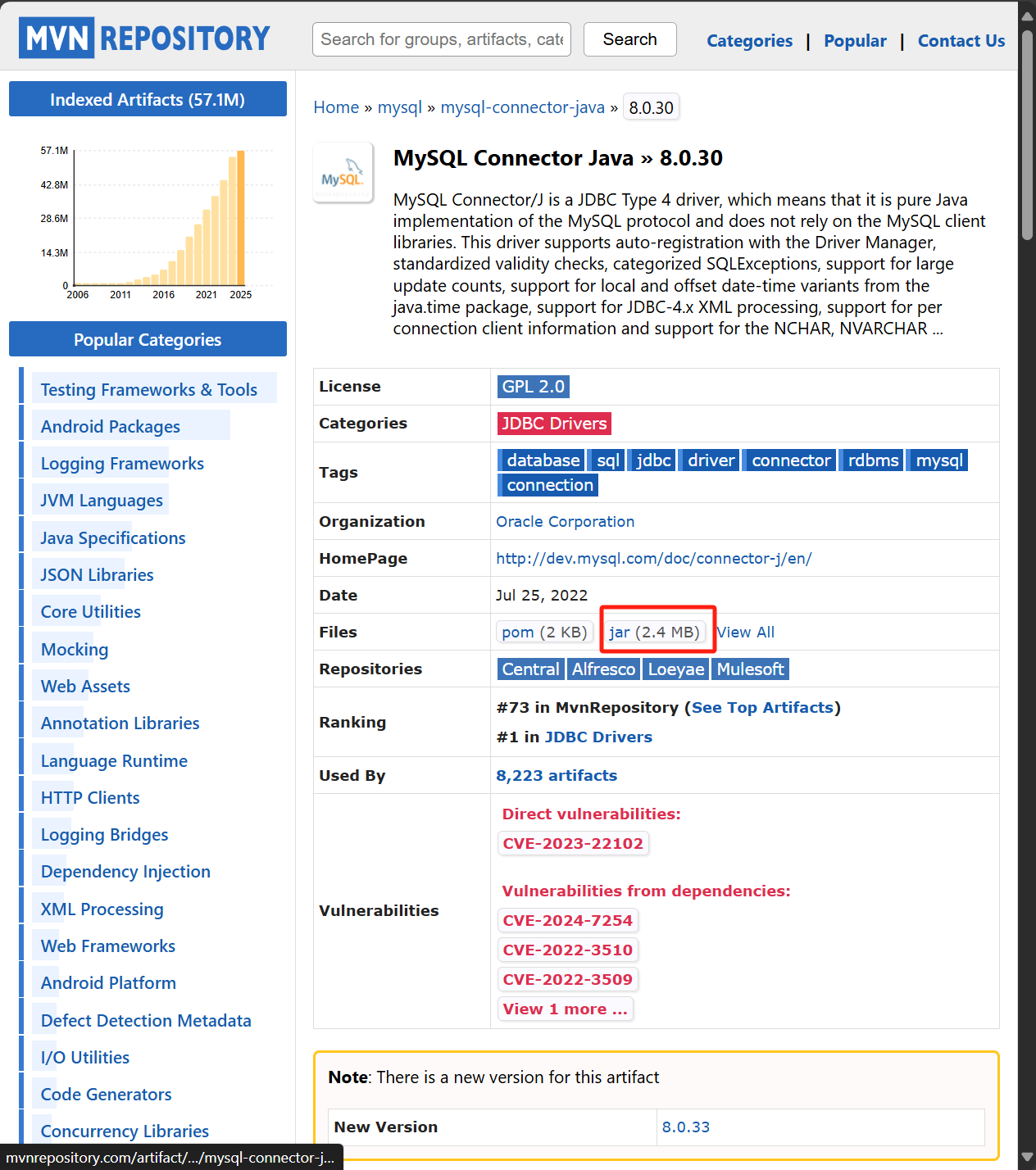Click the Popular Categories header
The height and width of the screenshot is (1170, 1036).
click(148, 339)
